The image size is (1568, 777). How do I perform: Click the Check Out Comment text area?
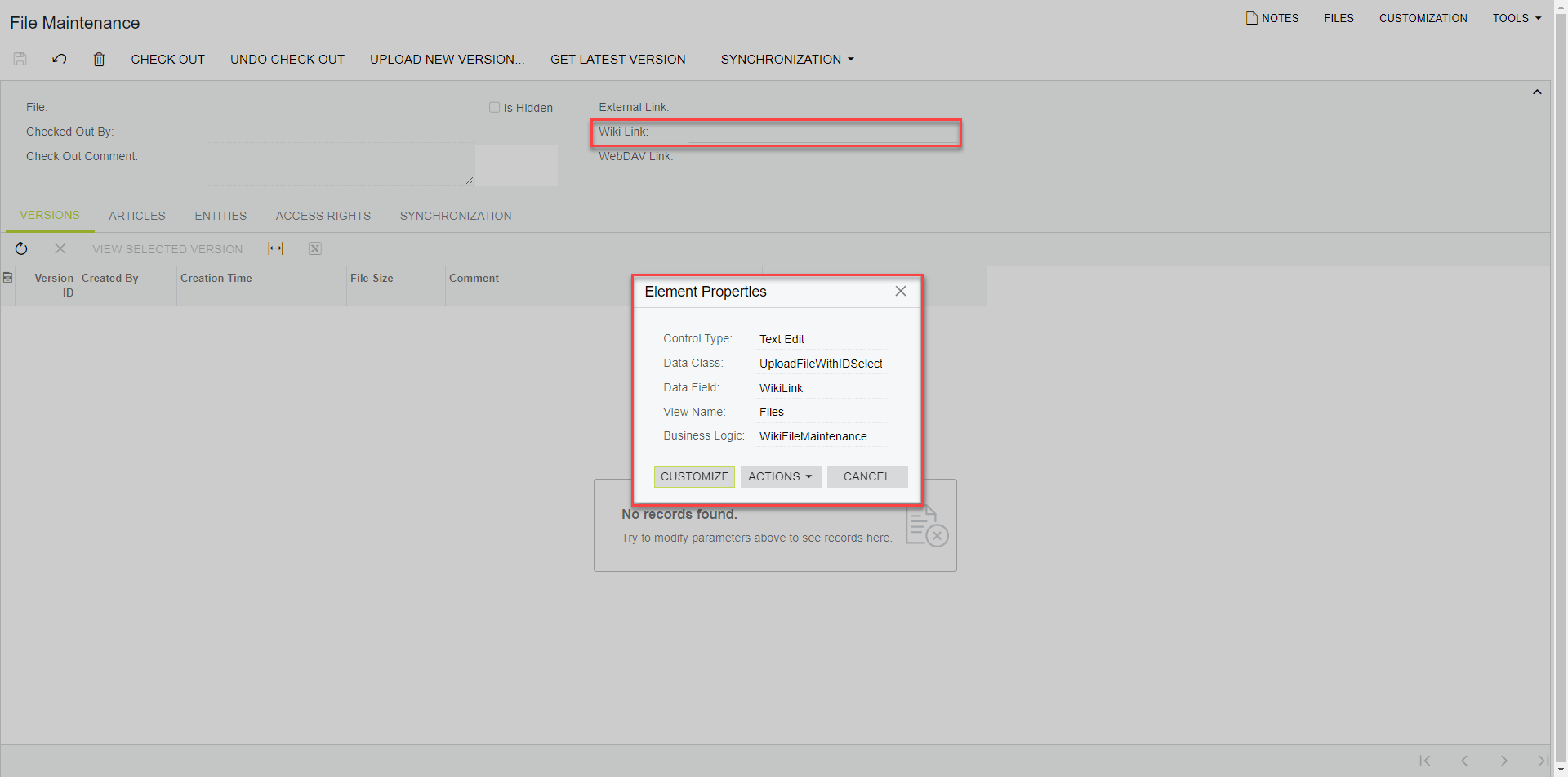[339, 165]
